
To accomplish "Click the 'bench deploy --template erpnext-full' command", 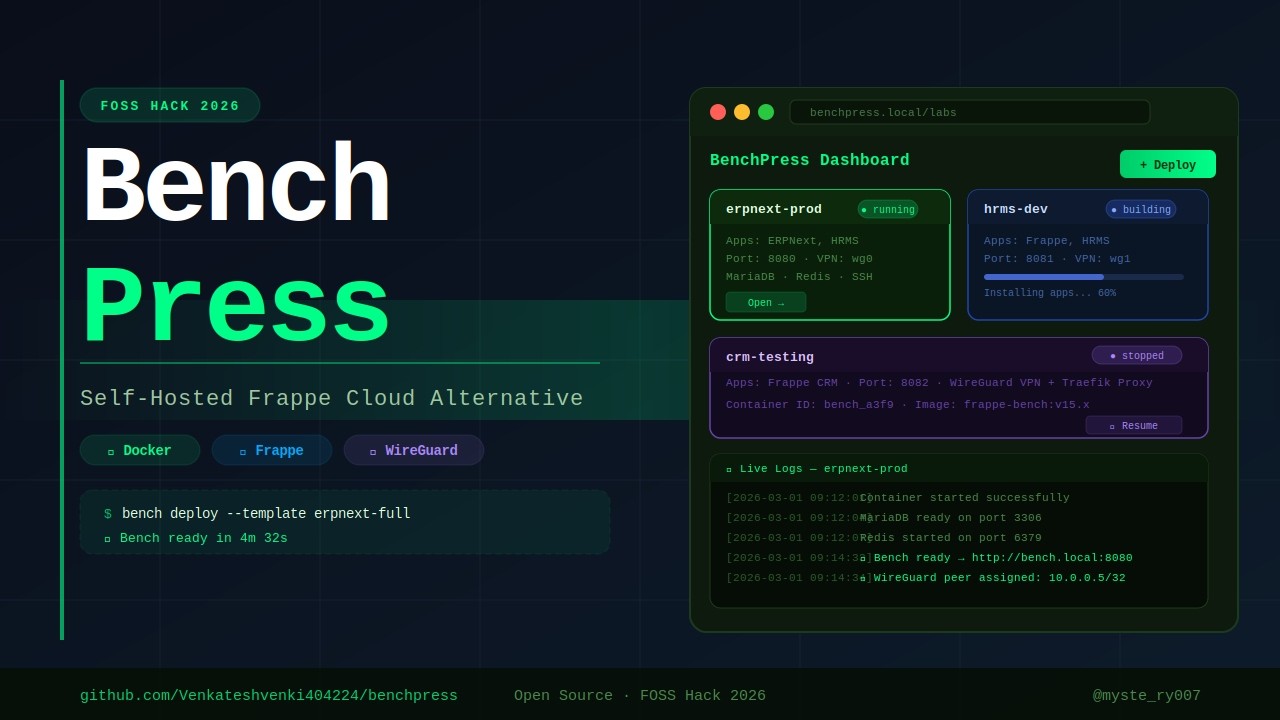I will [266, 513].
